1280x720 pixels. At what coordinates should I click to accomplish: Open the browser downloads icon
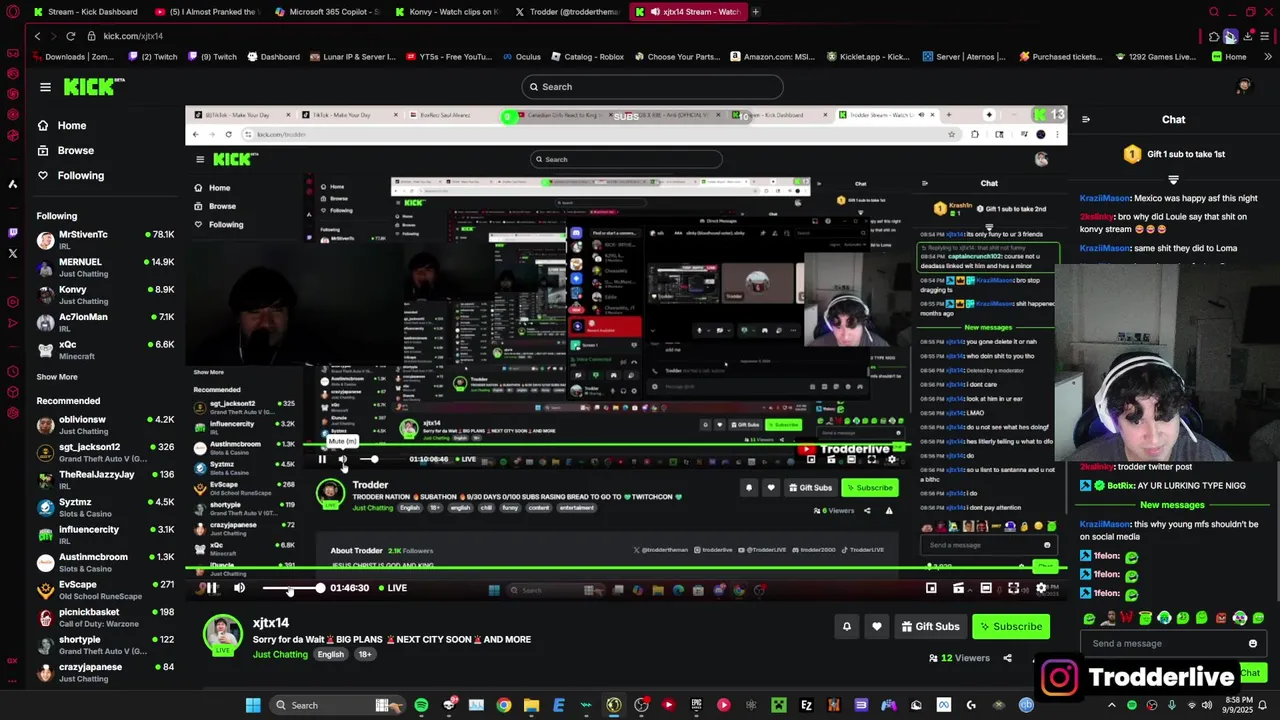coord(1248,36)
